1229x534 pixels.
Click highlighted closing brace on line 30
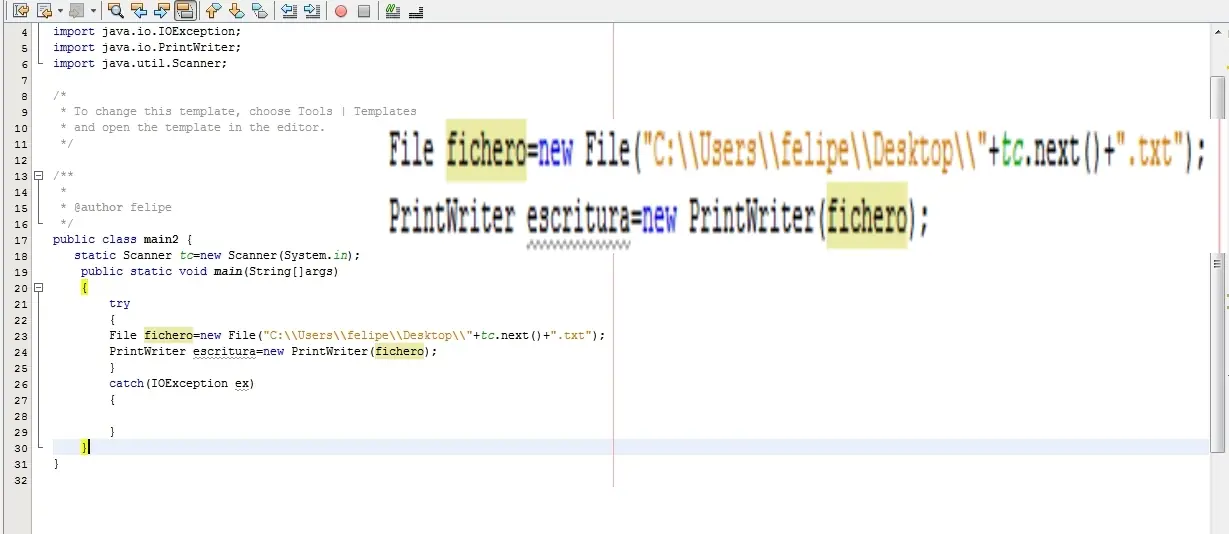click(85, 447)
